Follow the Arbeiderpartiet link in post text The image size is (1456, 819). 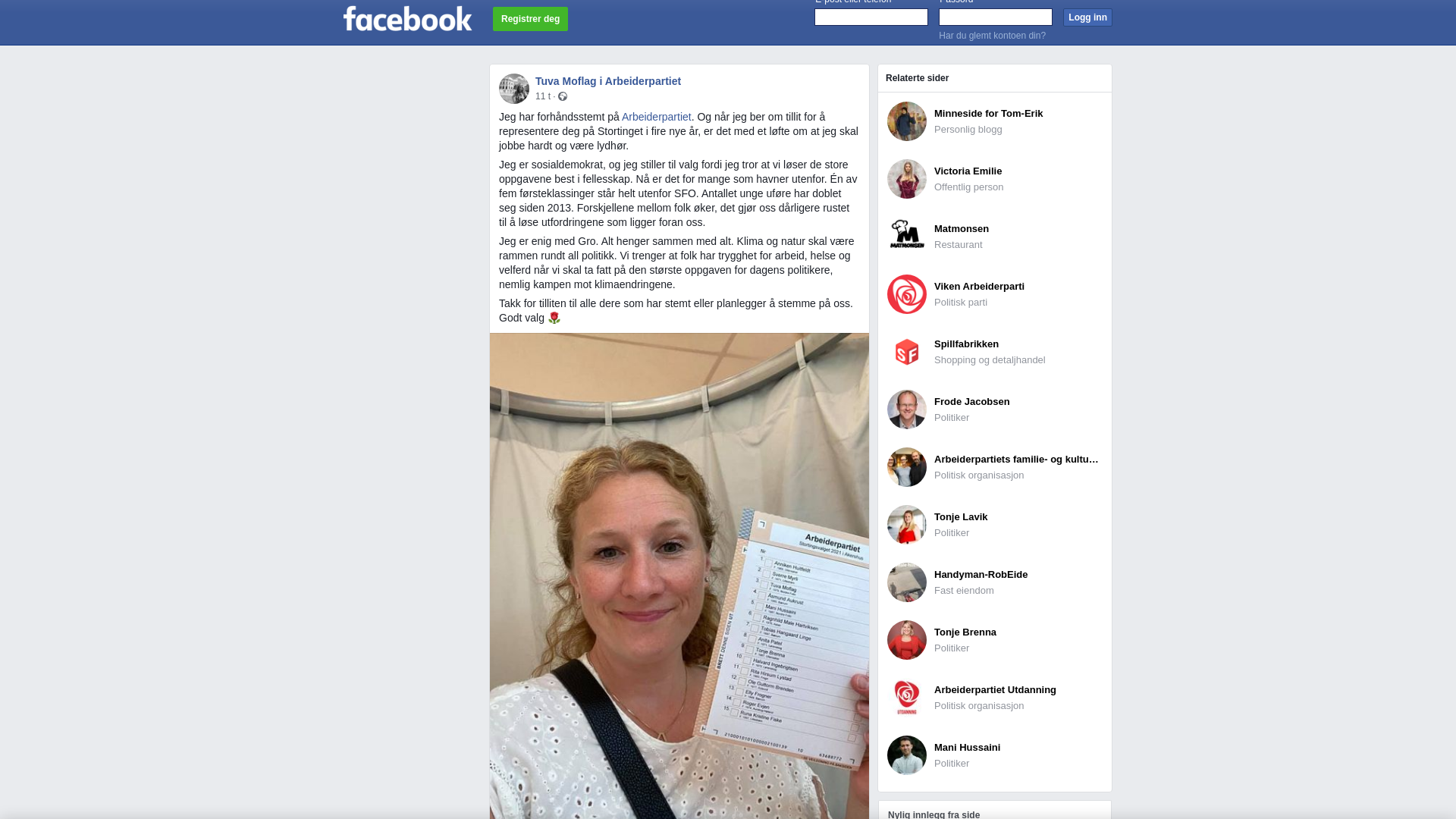coord(657,117)
